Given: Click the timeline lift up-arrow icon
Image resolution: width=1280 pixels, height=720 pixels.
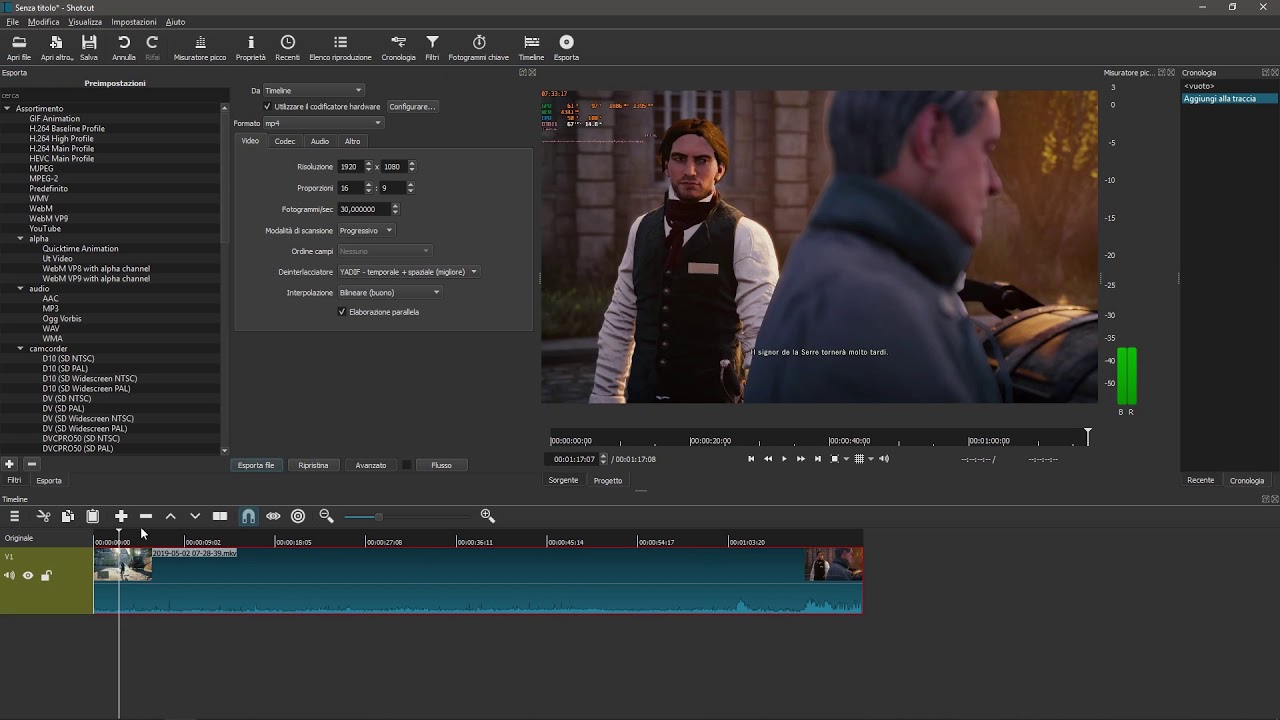Looking at the screenshot, I should 171,516.
